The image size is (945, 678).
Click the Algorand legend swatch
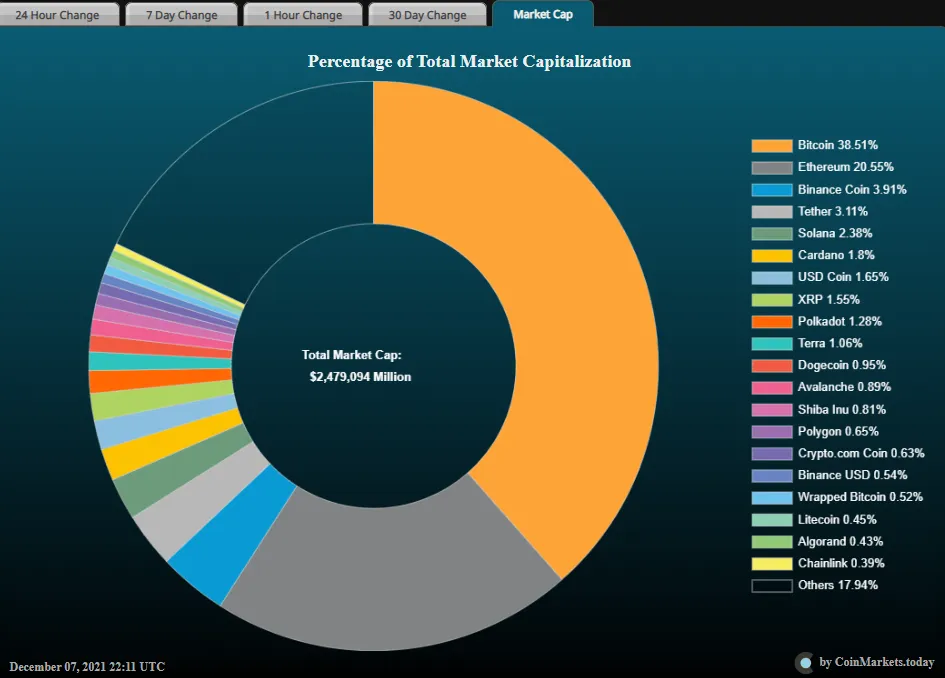pos(771,542)
